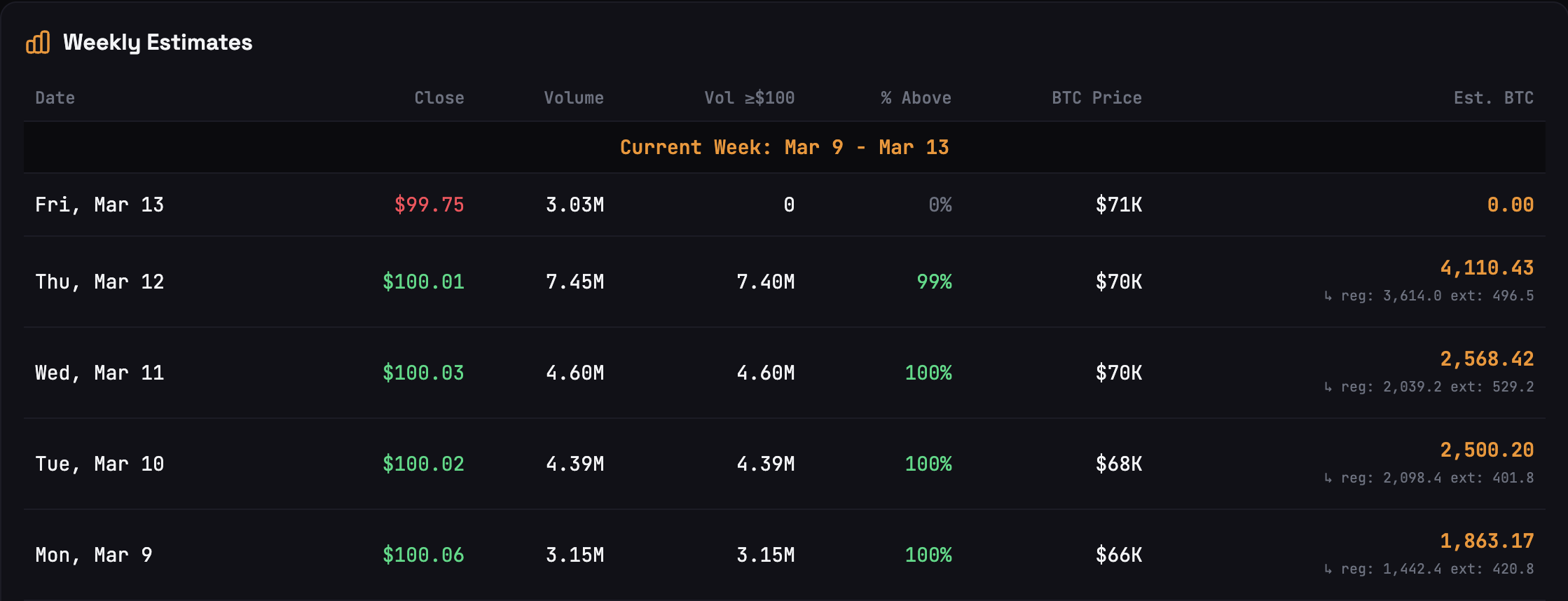
Task: Click the reg/ext arrow icon under 2,500.20
Action: coord(1328,478)
